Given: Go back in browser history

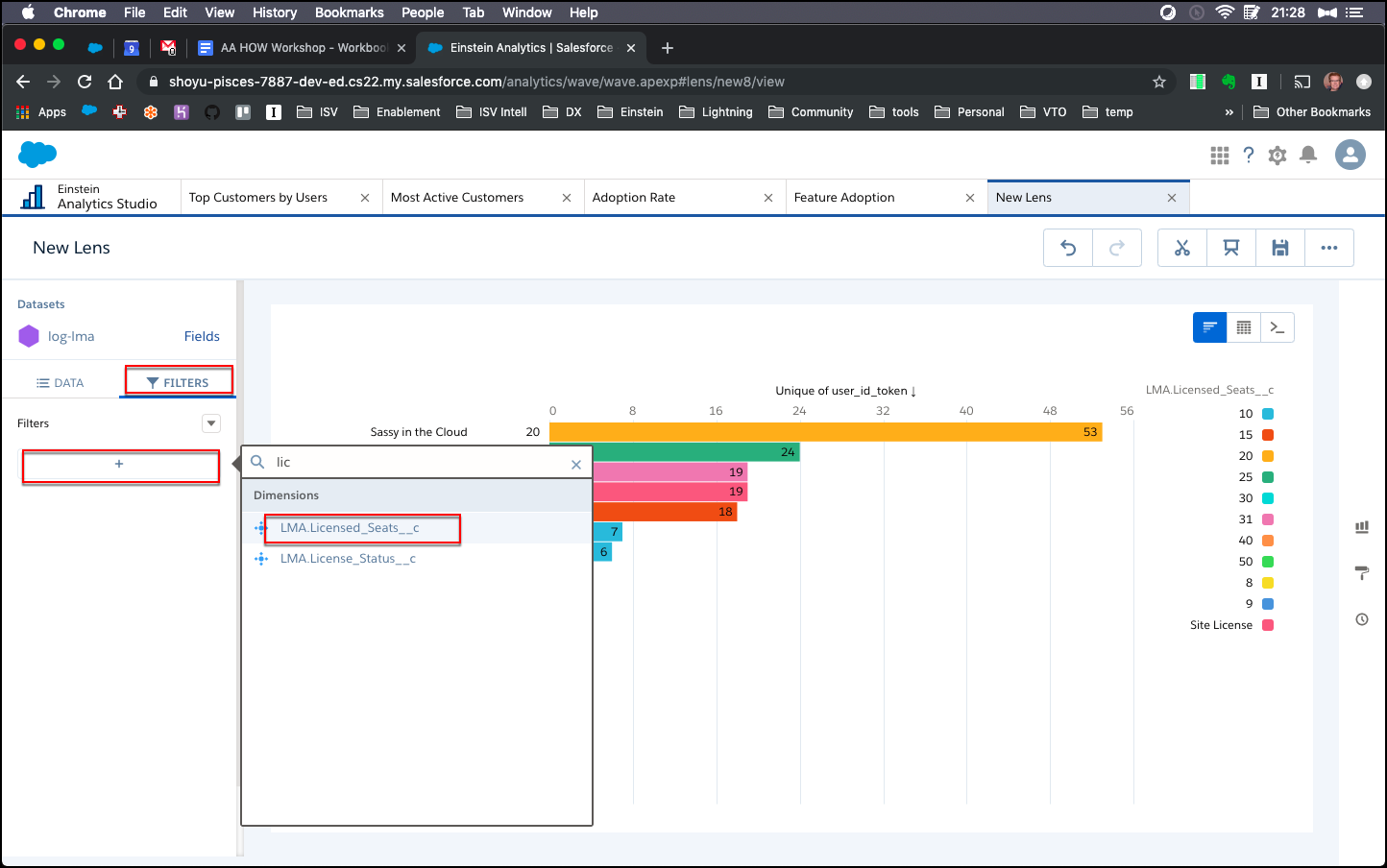Looking at the screenshot, I should click(x=24, y=82).
